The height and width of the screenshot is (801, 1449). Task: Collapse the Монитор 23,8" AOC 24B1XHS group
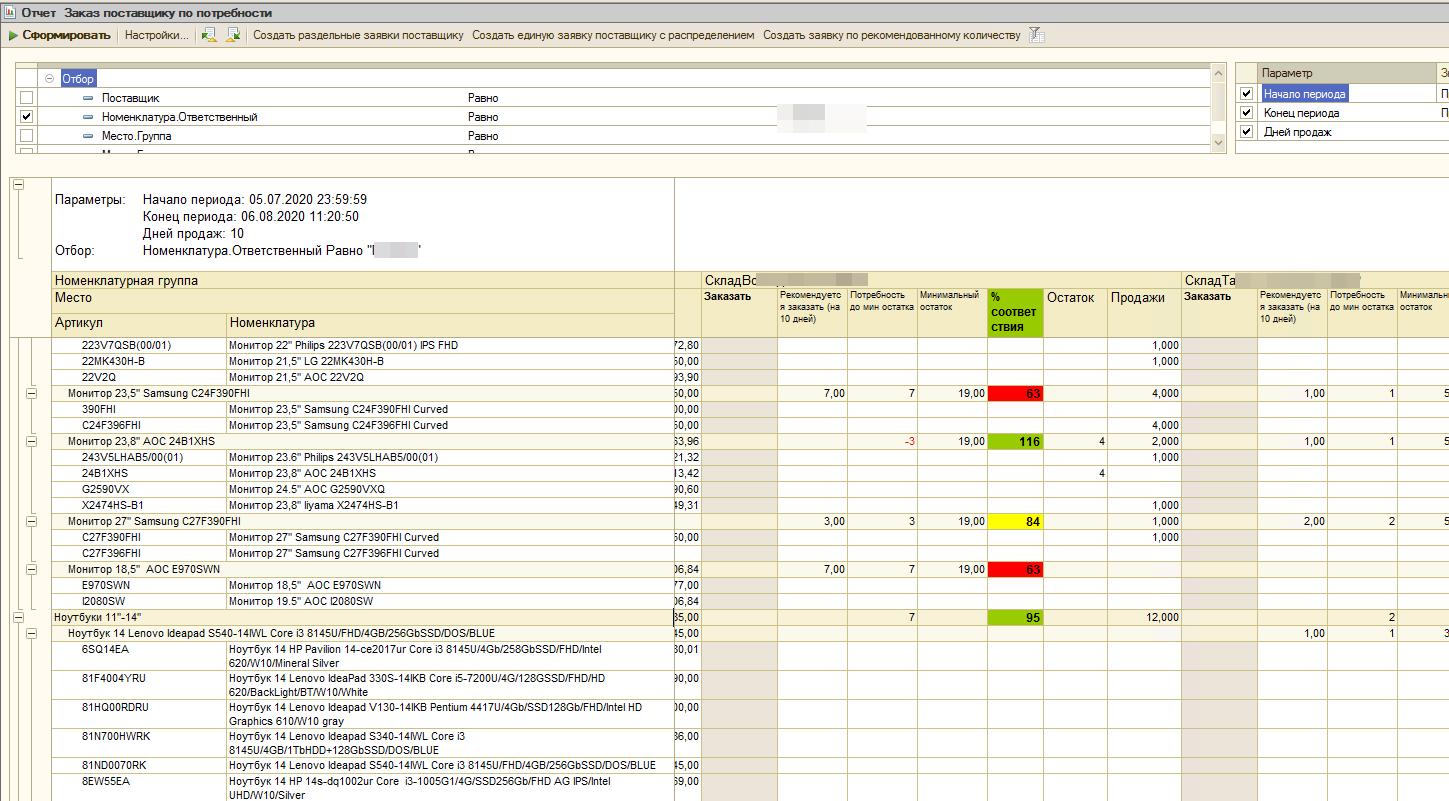coord(31,441)
